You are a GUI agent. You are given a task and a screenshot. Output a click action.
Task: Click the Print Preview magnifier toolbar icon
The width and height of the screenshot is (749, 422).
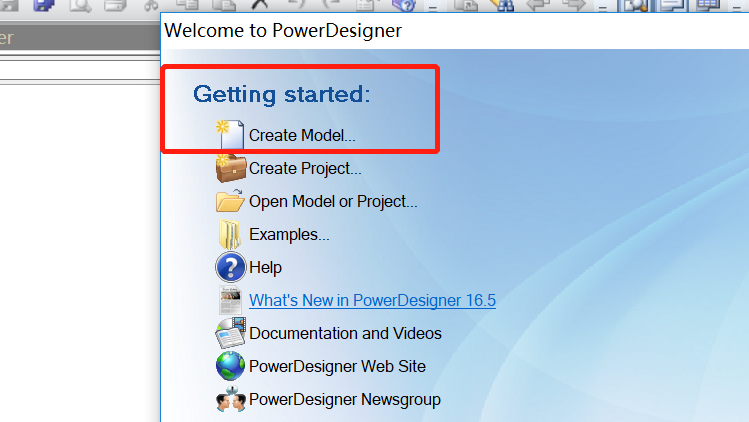(x=80, y=5)
